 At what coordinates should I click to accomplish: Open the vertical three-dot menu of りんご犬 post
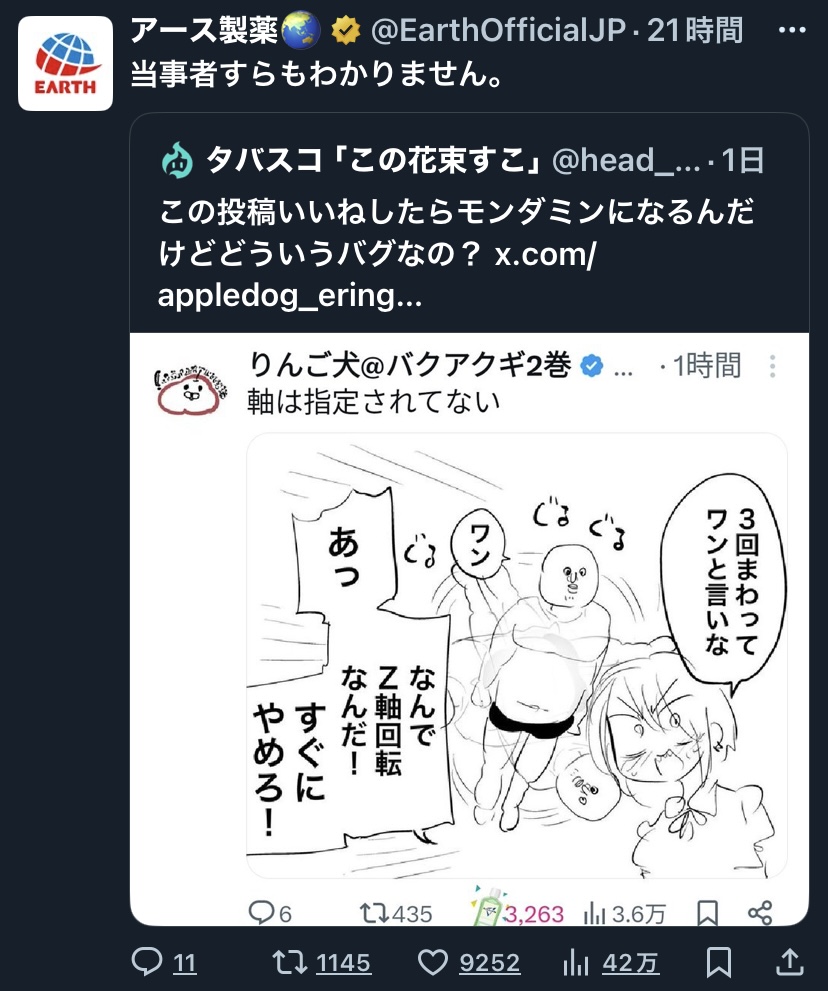[x=772, y=366]
